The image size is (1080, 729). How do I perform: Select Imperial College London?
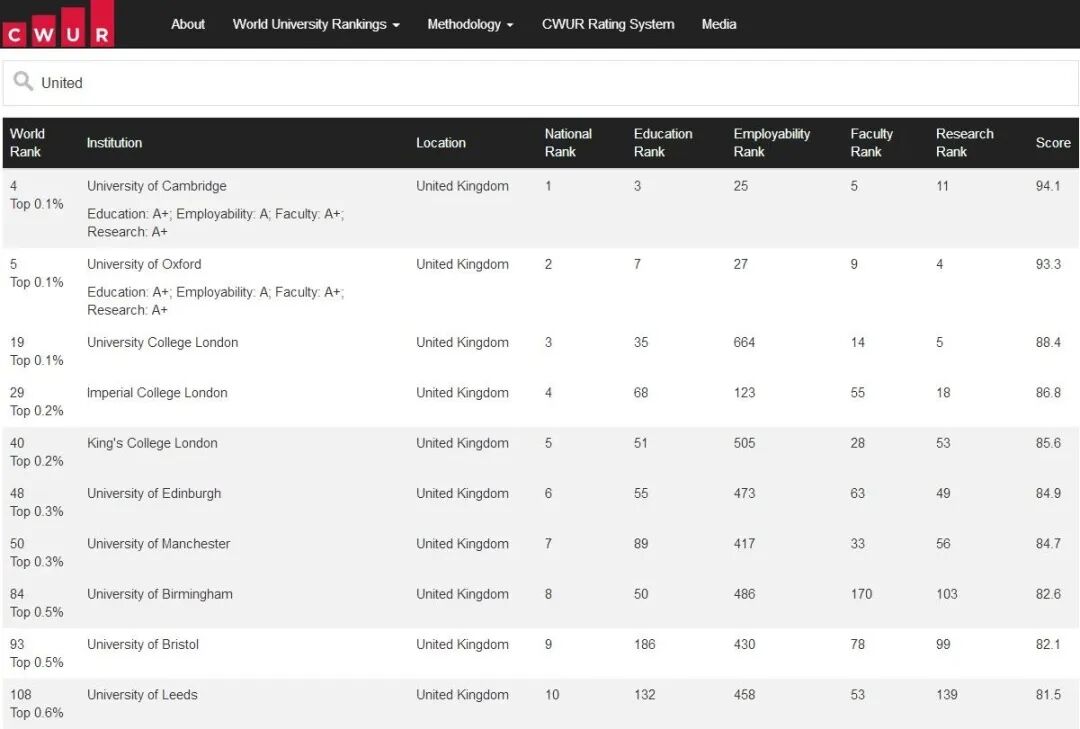click(157, 393)
